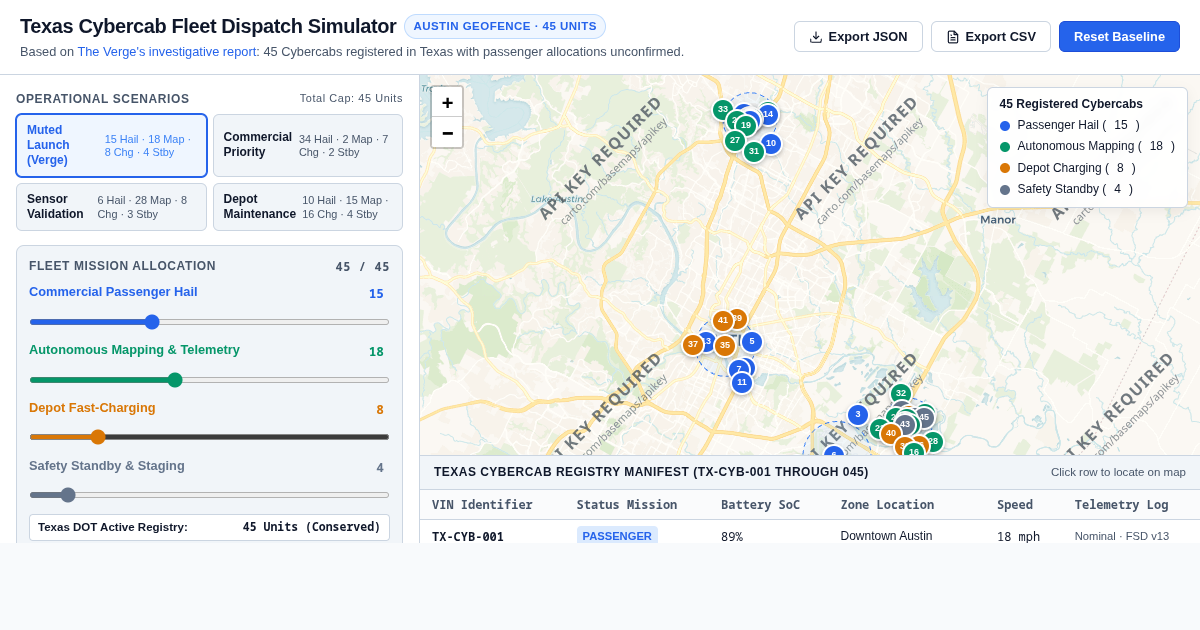This screenshot has width=1200, height=630.
Task: Select gray map marker 45
Action: pyautogui.click(x=924, y=418)
